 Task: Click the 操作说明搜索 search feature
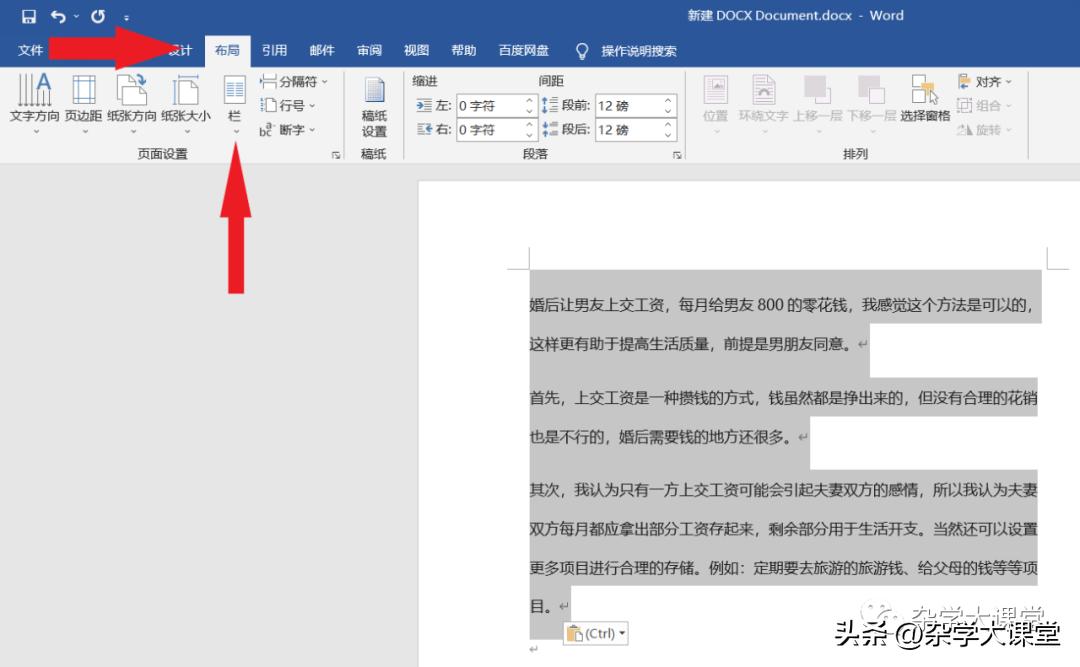click(640, 50)
